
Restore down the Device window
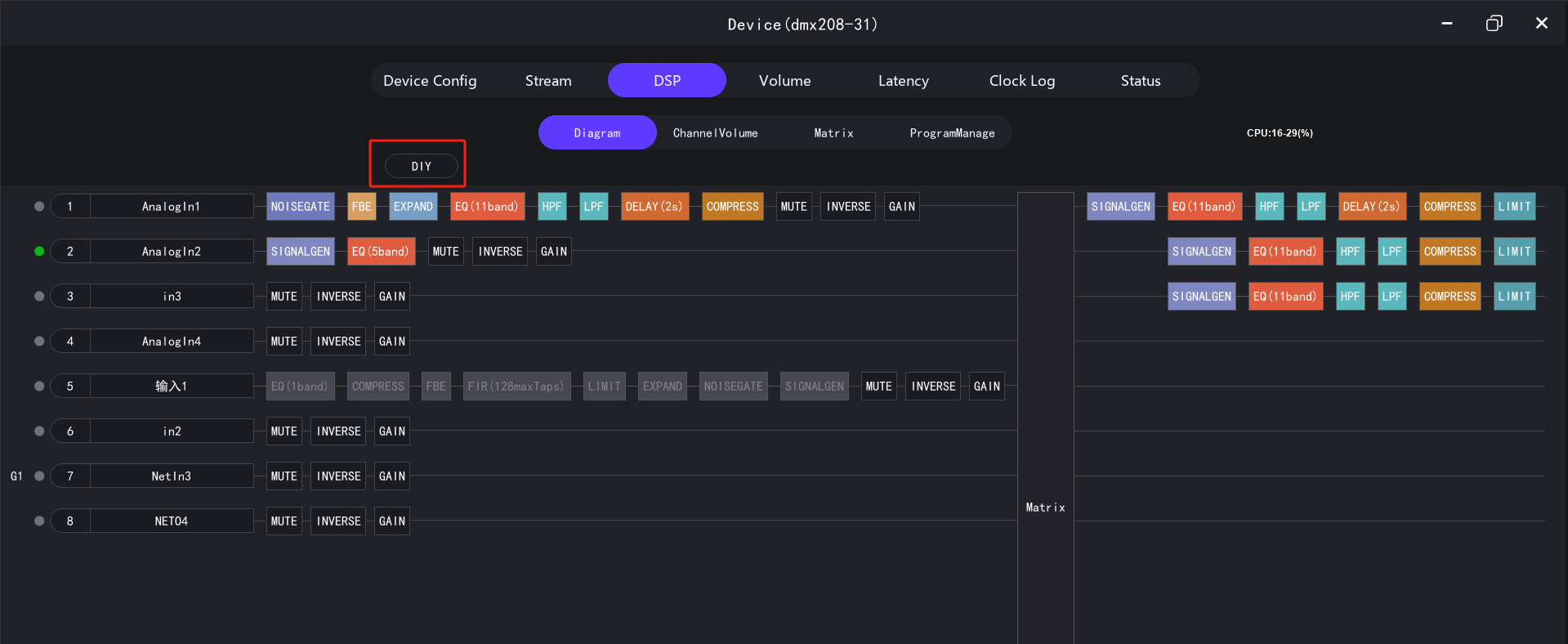1494,23
